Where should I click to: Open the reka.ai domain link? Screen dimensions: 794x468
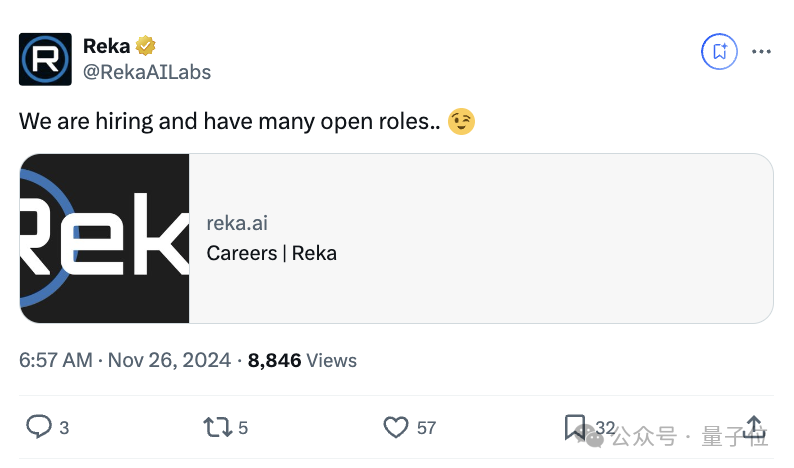237,223
